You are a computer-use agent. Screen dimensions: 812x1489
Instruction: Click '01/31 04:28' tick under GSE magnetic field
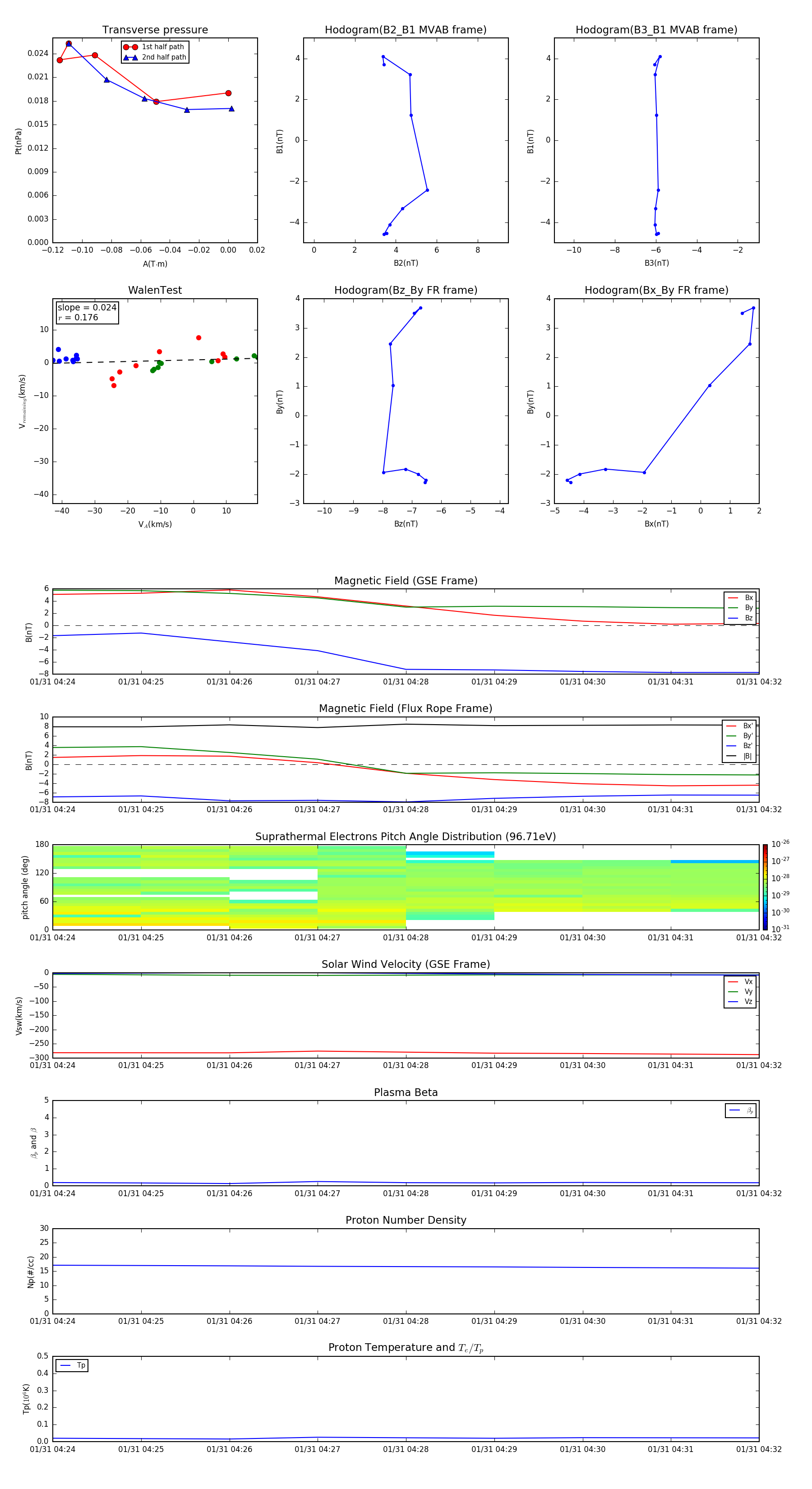click(406, 682)
